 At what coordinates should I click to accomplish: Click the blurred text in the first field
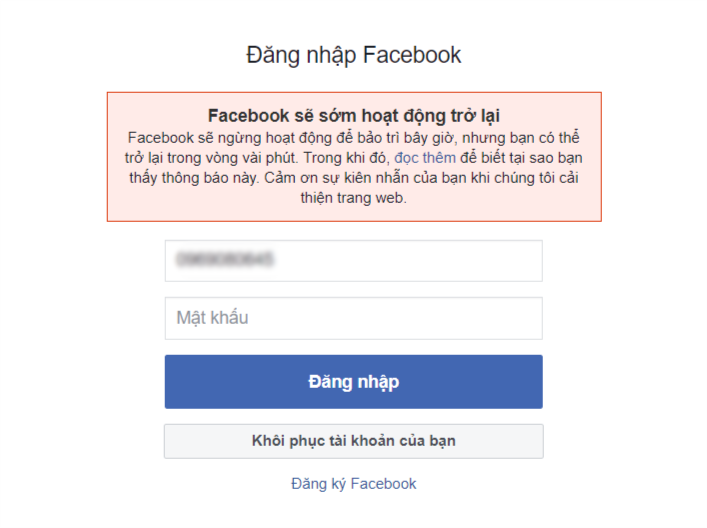[x=225, y=259]
